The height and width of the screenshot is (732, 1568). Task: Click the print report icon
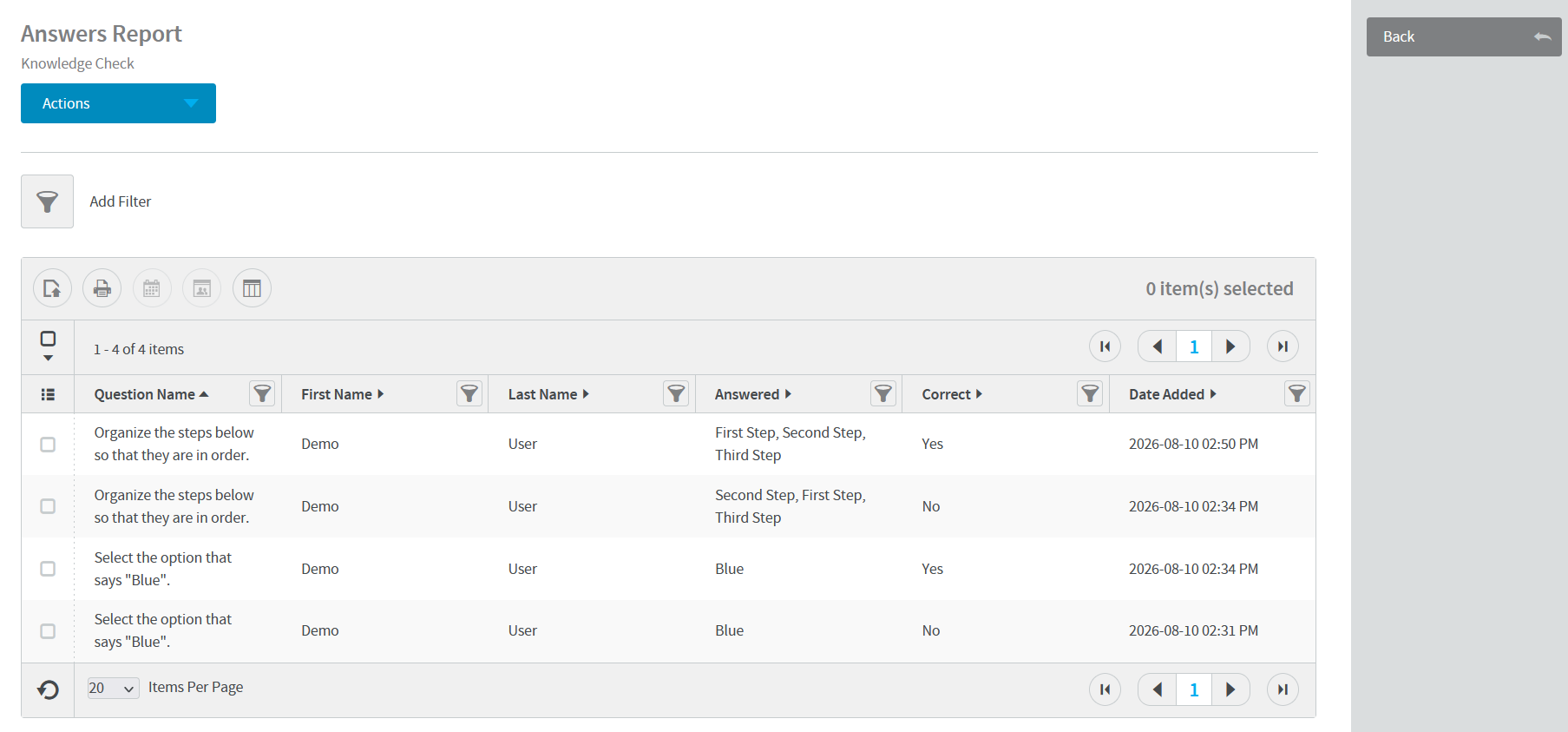(x=102, y=288)
